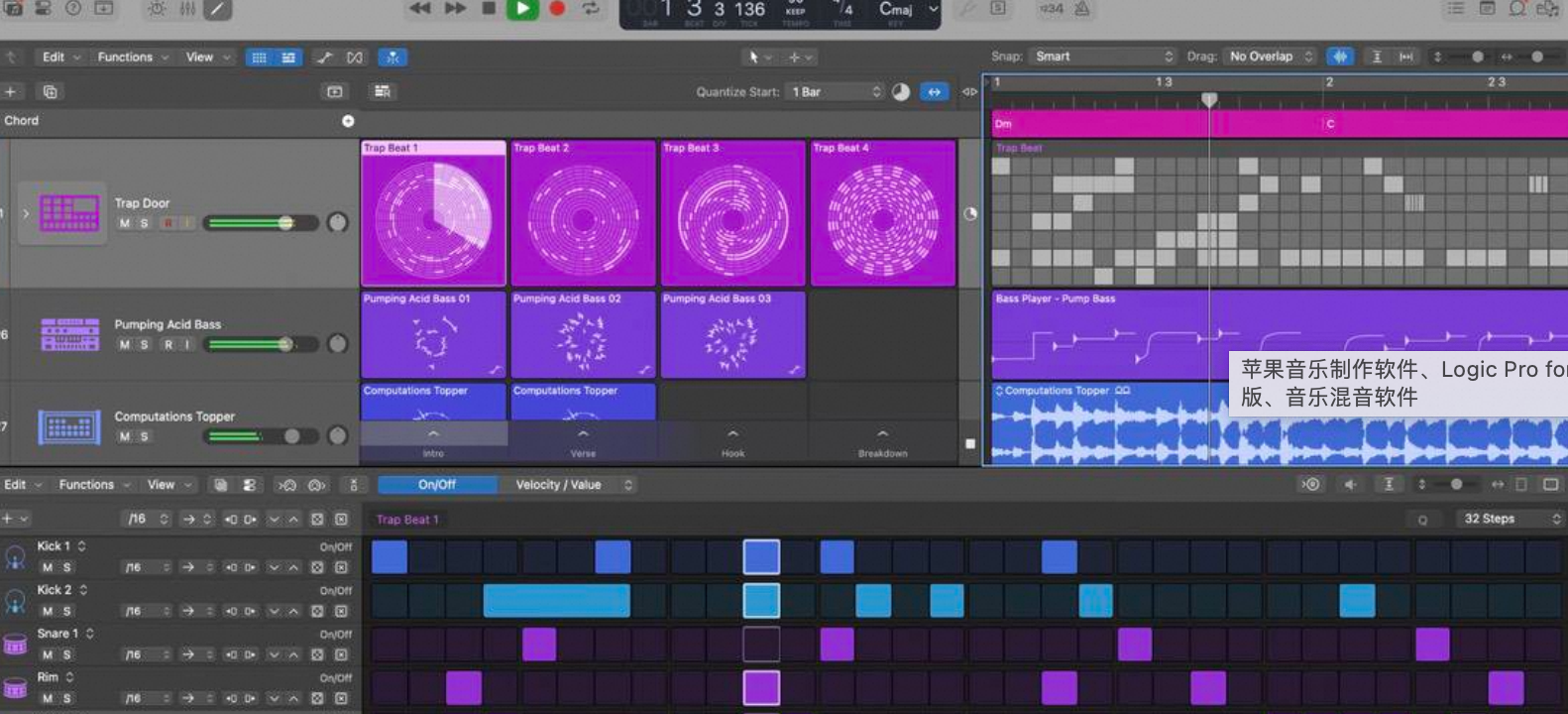Open the step sequencer Edit menu
This screenshot has width=1568, height=714.
coord(23,485)
